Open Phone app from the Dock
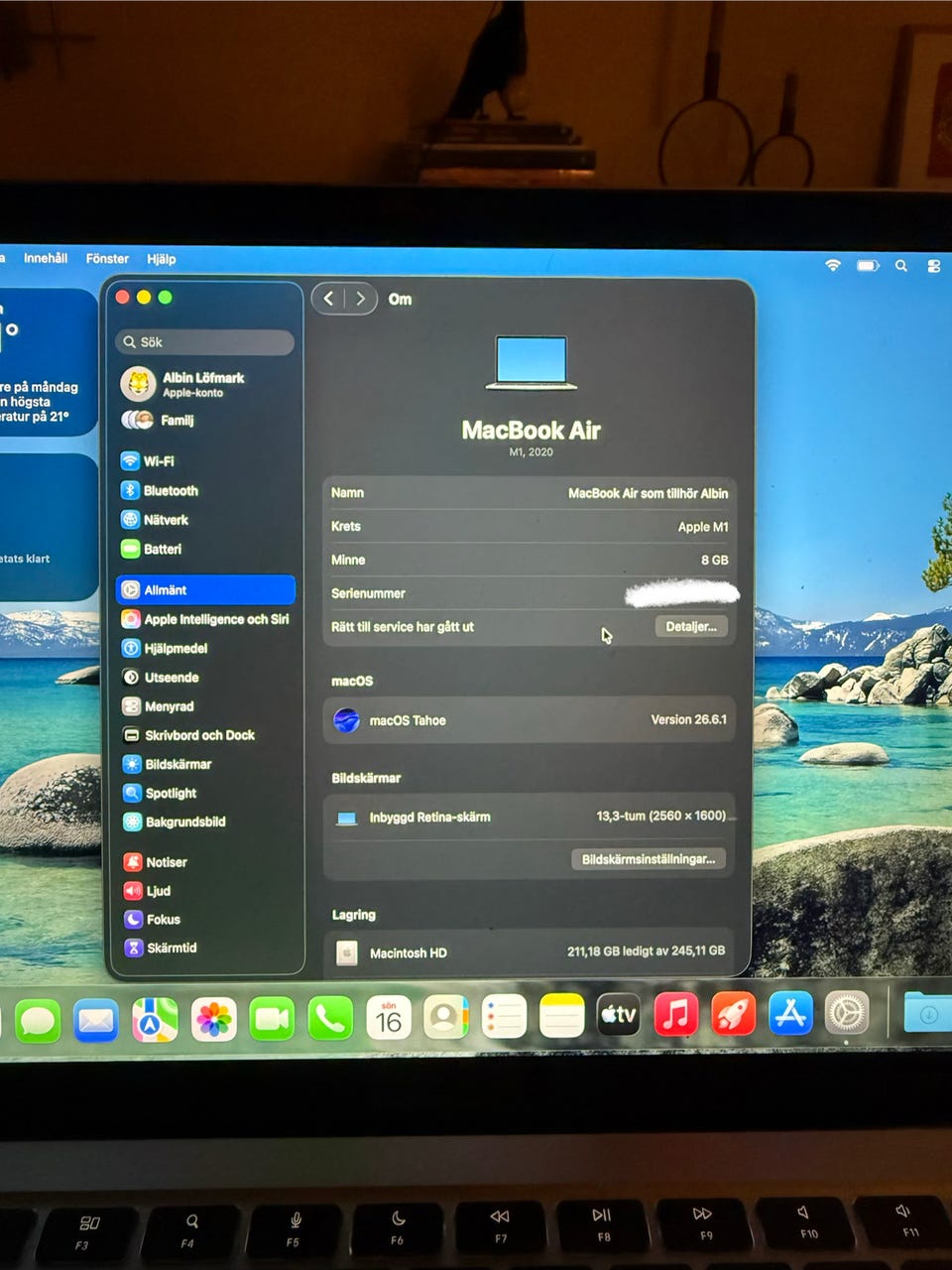Viewport: 952px width, 1270px height. tap(329, 1018)
